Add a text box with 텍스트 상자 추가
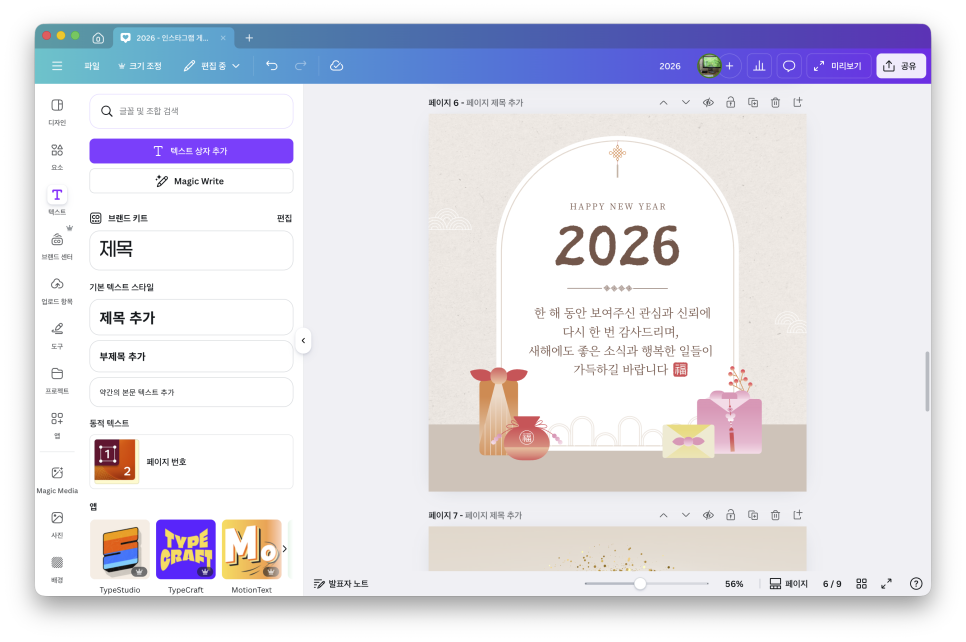The height and width of the screenshot is (642, 966). coord(191,151)
